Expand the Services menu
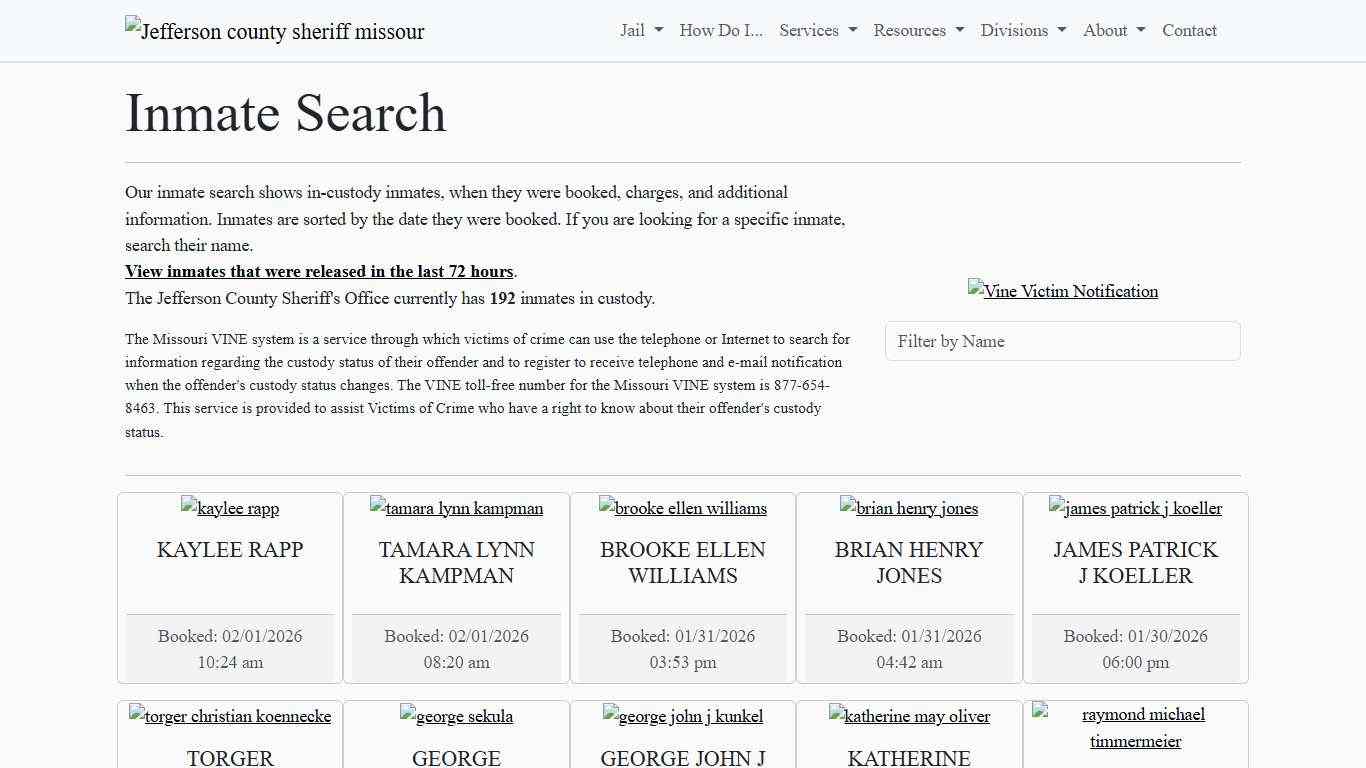This screenshot has width=1366, height=768. pyautogui.click(x=817, y=30)
